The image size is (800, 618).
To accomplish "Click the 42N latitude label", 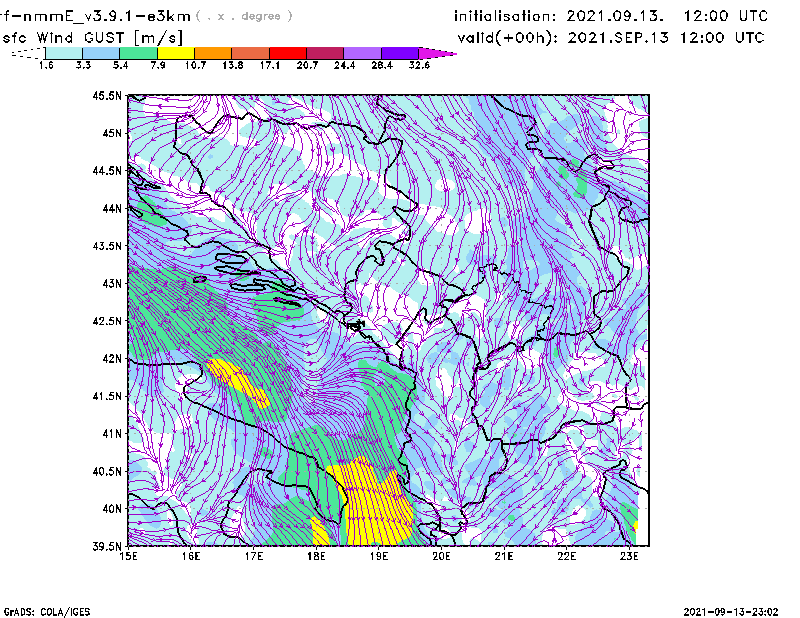I will tap(111, 359).
